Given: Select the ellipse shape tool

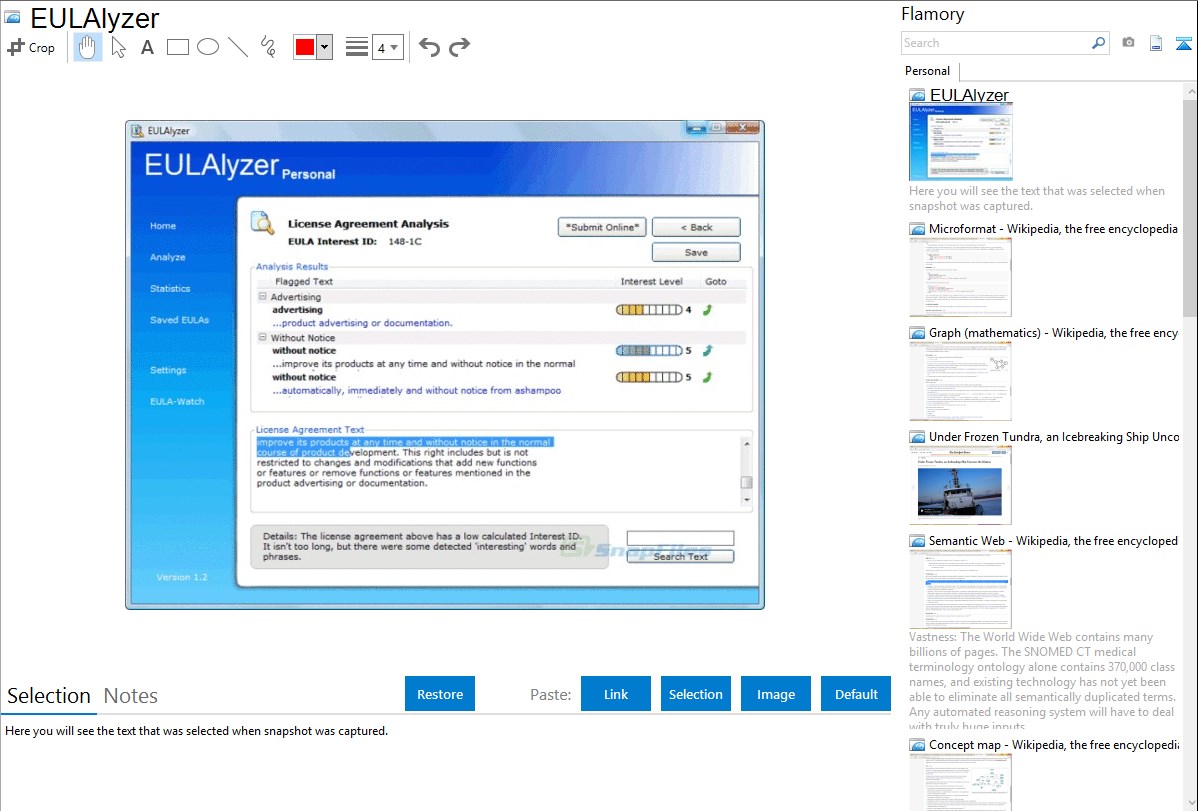Looking at the screenshot, I should tap(208, 47).
